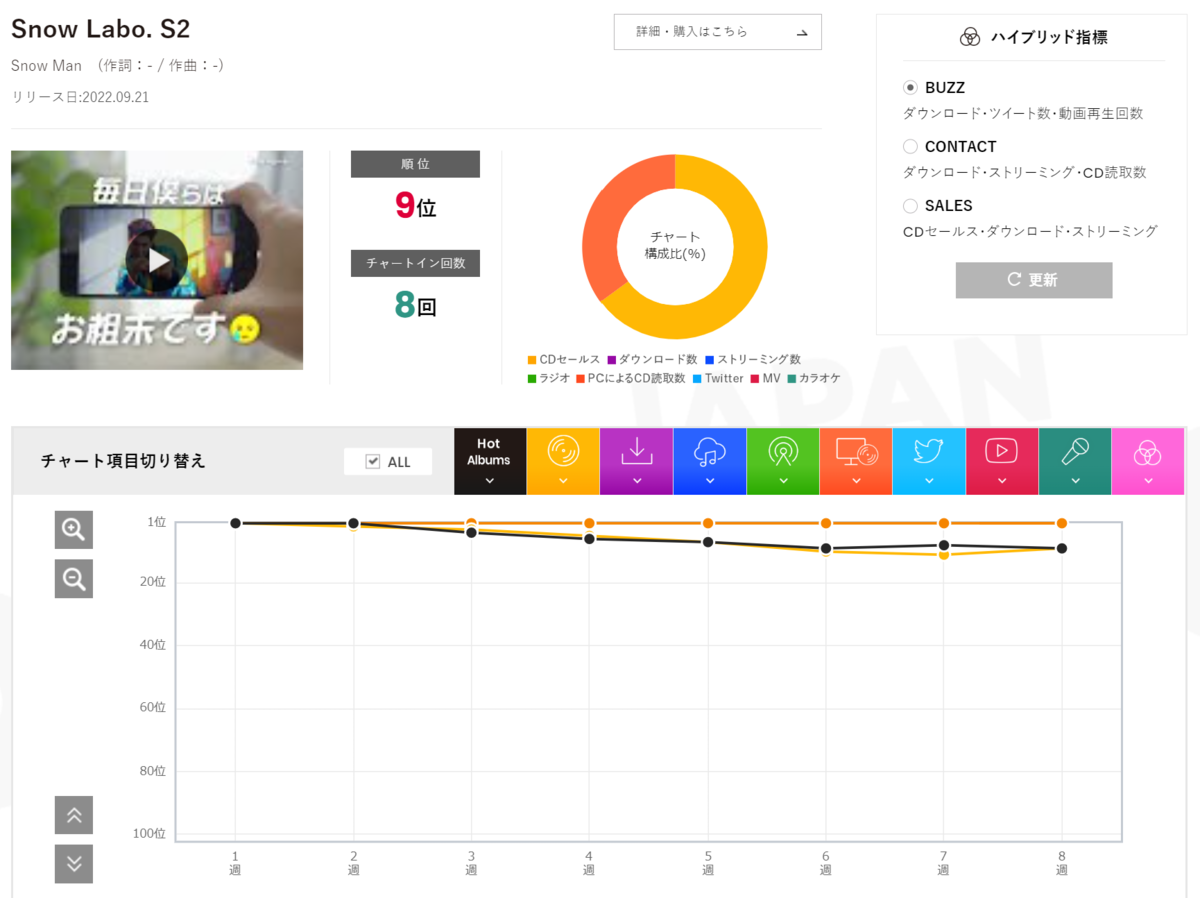Click the Snow Man artist name

pyautogui.click(x=46, y=66)
